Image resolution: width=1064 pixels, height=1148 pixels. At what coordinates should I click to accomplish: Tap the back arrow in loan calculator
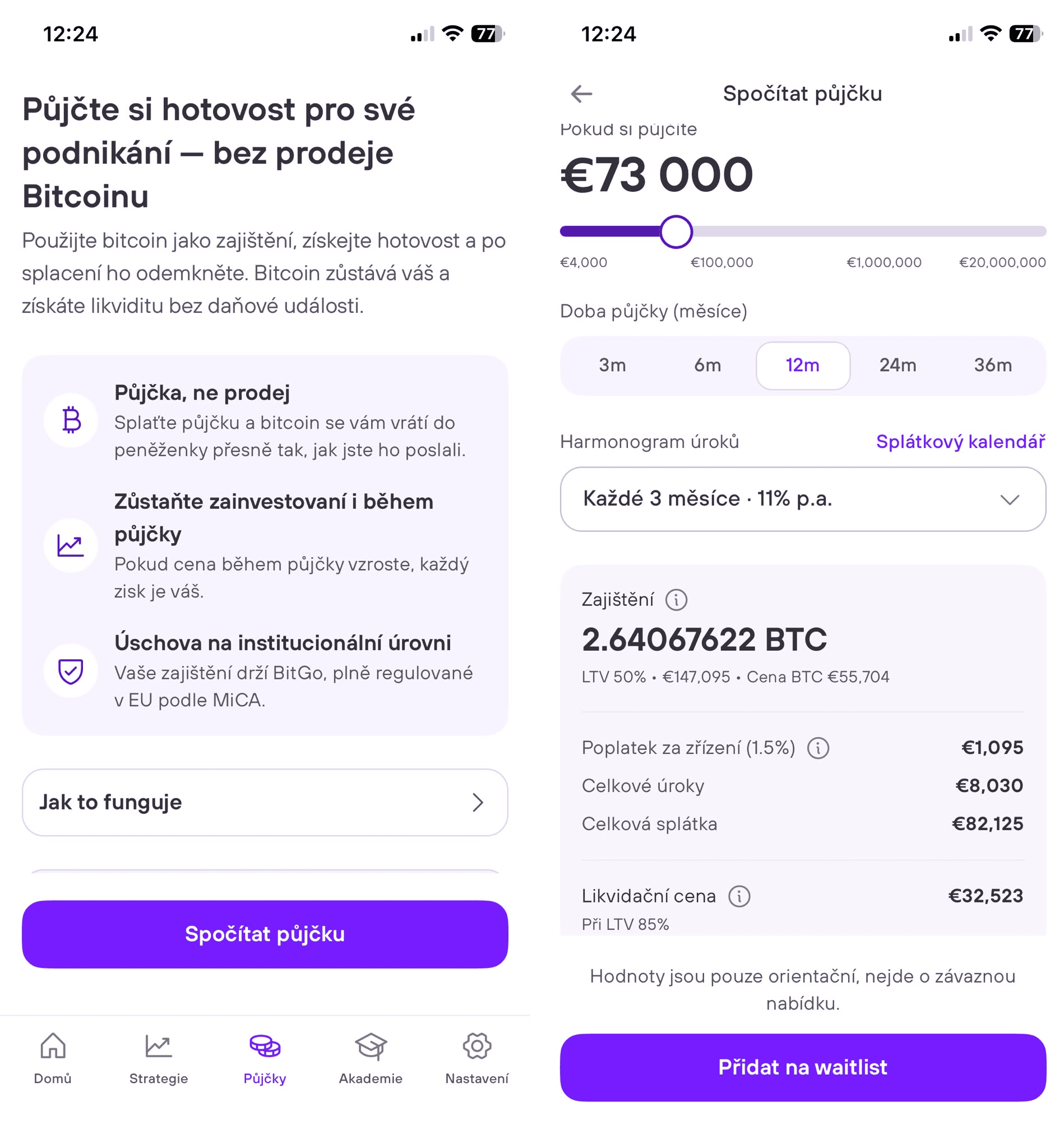[x=581, y=93]
